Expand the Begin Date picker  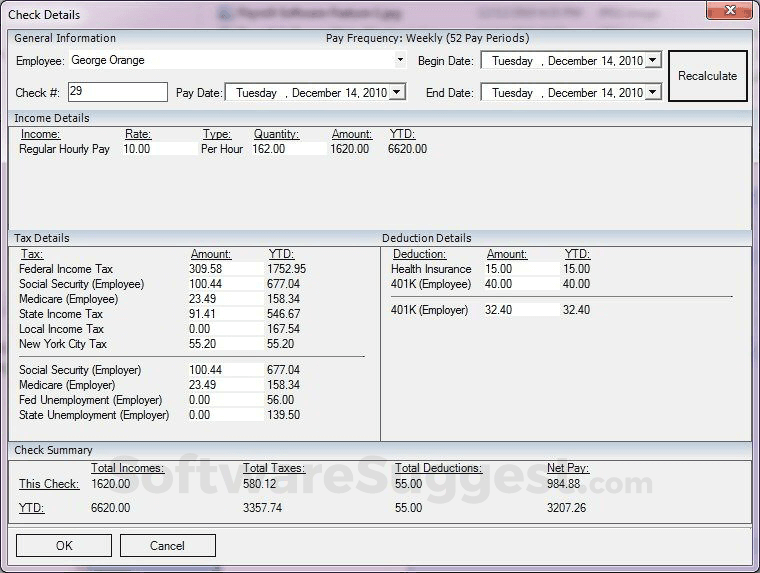tap(653, 61)
